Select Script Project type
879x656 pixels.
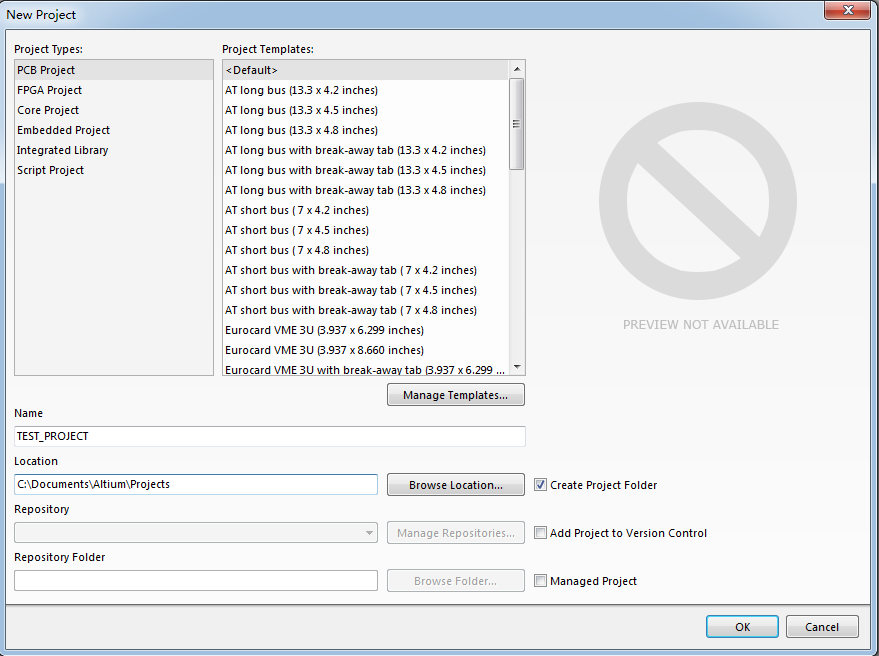pyautogui.click(x=50, y=170)
